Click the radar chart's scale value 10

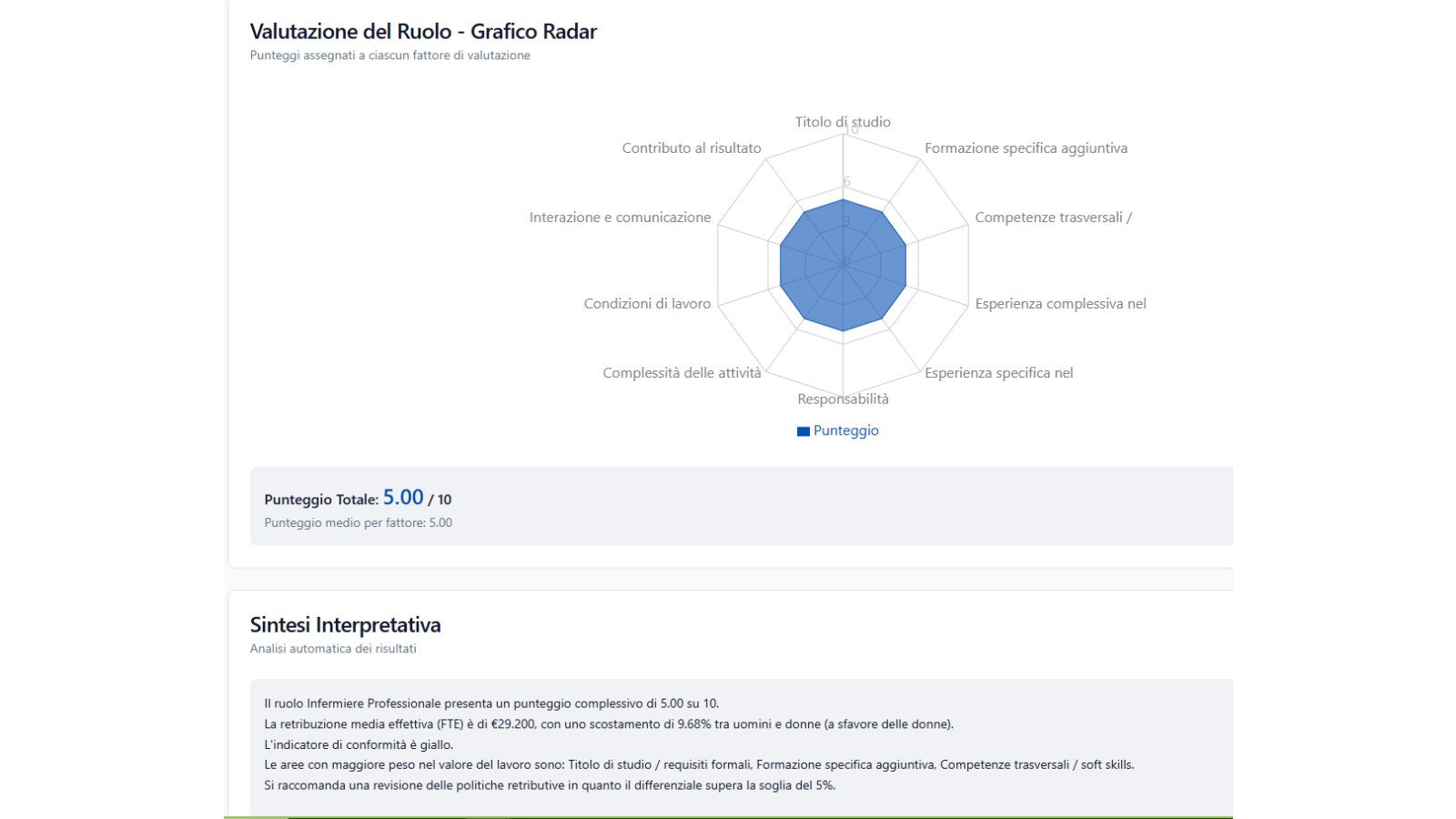pyautogui.click(x=851, y=131)
